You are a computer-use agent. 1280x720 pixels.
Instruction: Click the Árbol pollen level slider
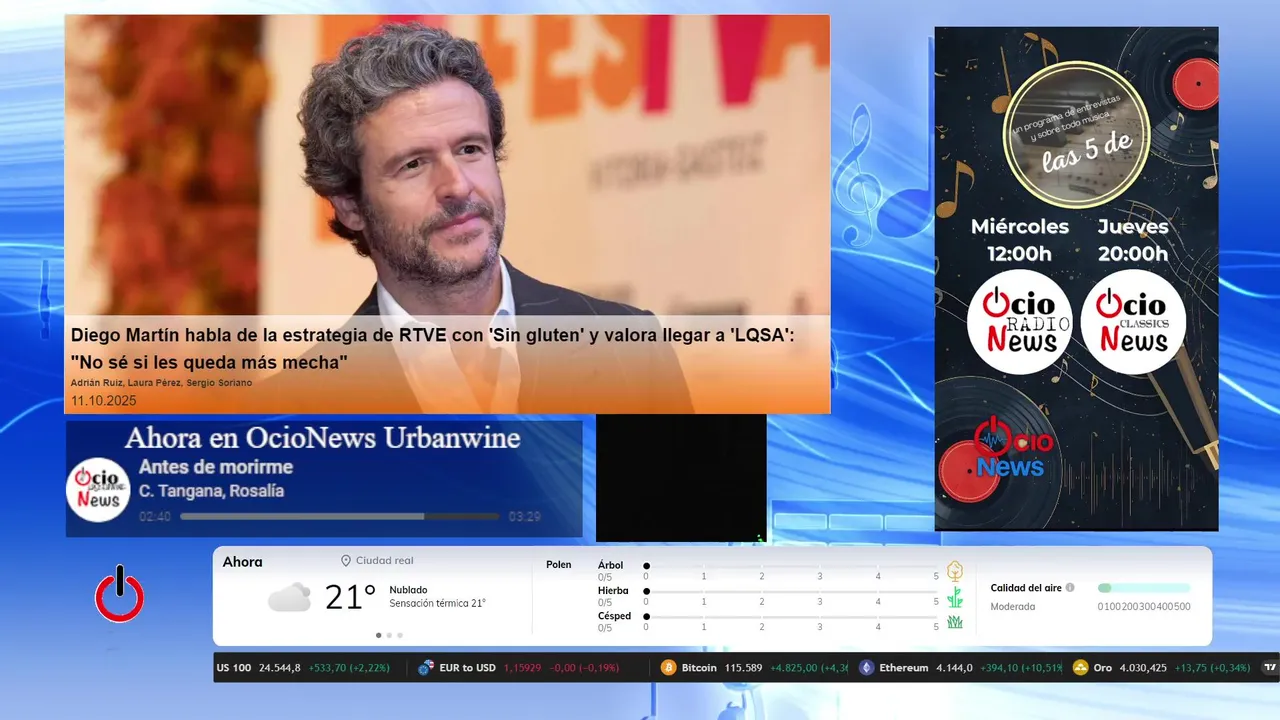click(791, 566)
